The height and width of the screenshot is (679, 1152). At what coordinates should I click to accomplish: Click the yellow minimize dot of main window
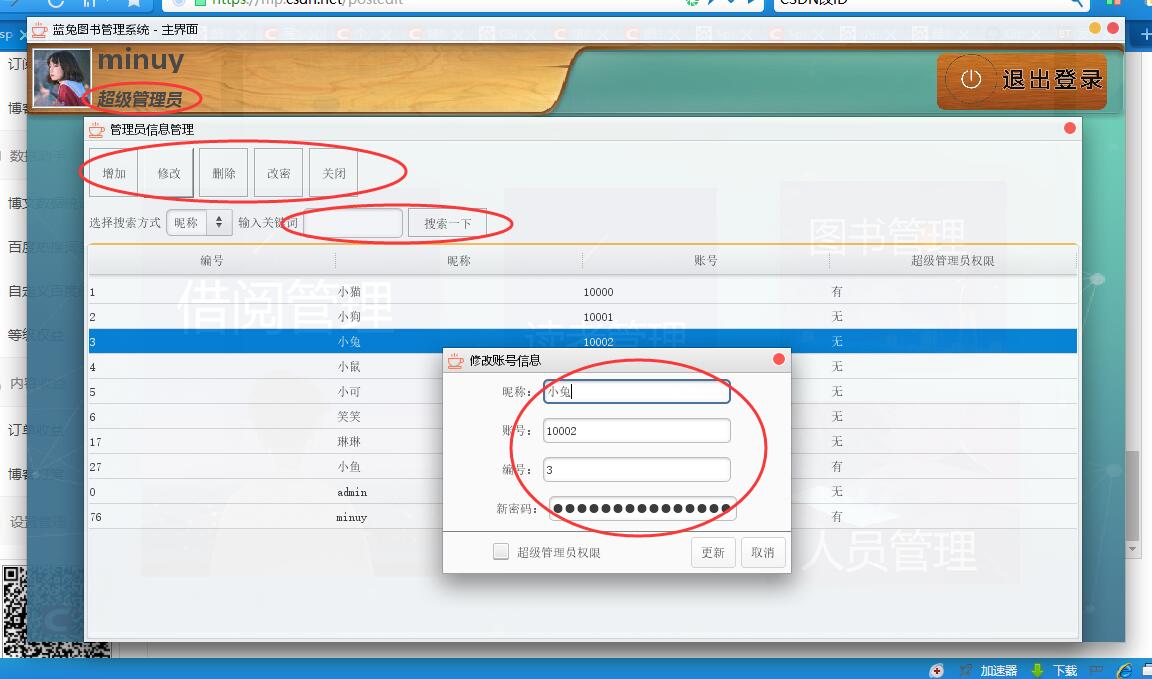(1095, 29)
